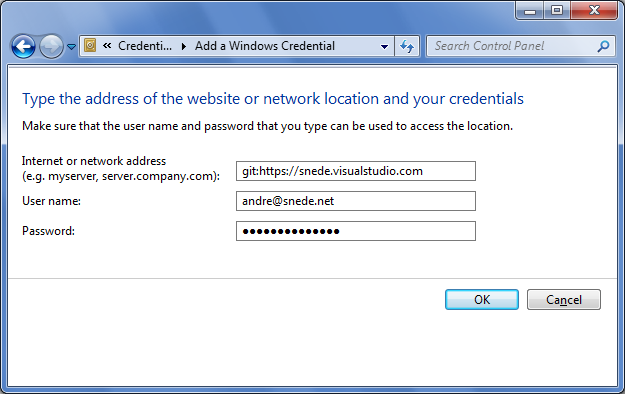This screenshot has width=625, height=394.
Task: Cancel adding the credential
Action: [x=564, y=299]
